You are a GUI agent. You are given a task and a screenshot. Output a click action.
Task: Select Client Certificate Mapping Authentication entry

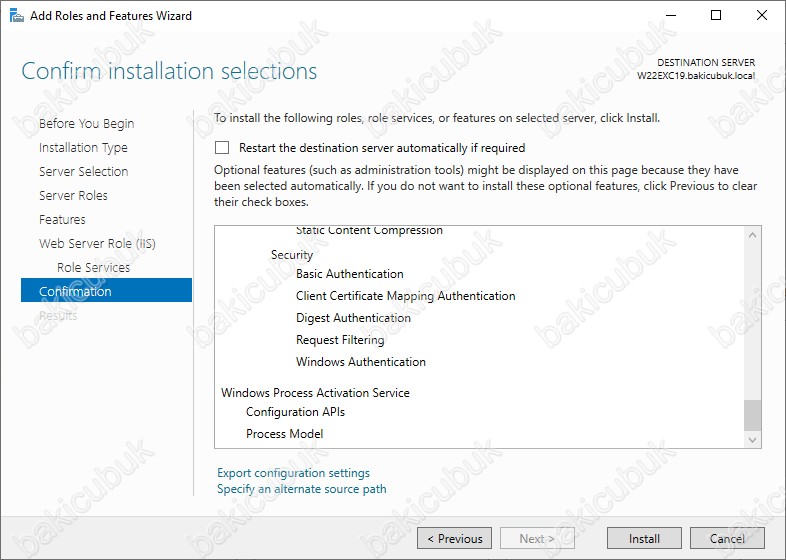406,296
